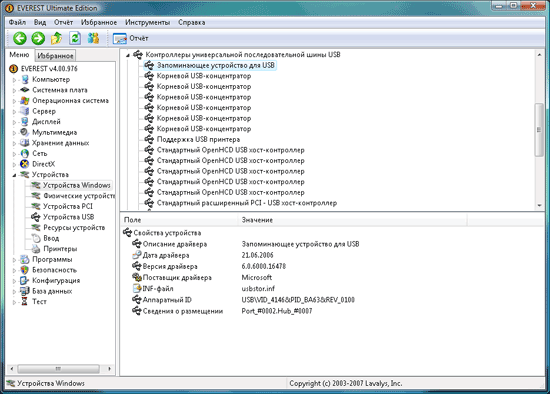Open the Справка menu
The height and width of the screenshot is (394, 550).
click(192, 22)
